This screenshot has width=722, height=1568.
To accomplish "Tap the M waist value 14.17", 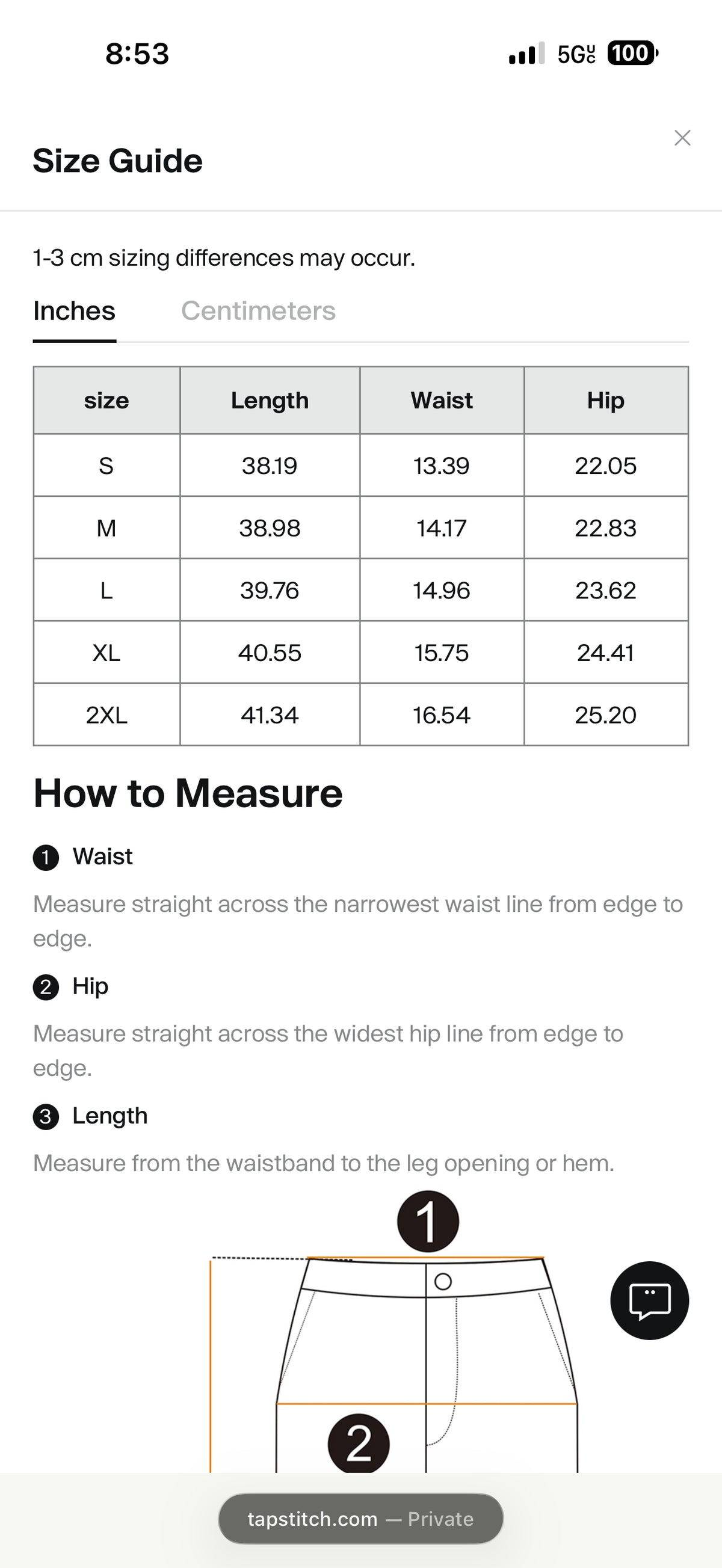I will tap(442, 527).
